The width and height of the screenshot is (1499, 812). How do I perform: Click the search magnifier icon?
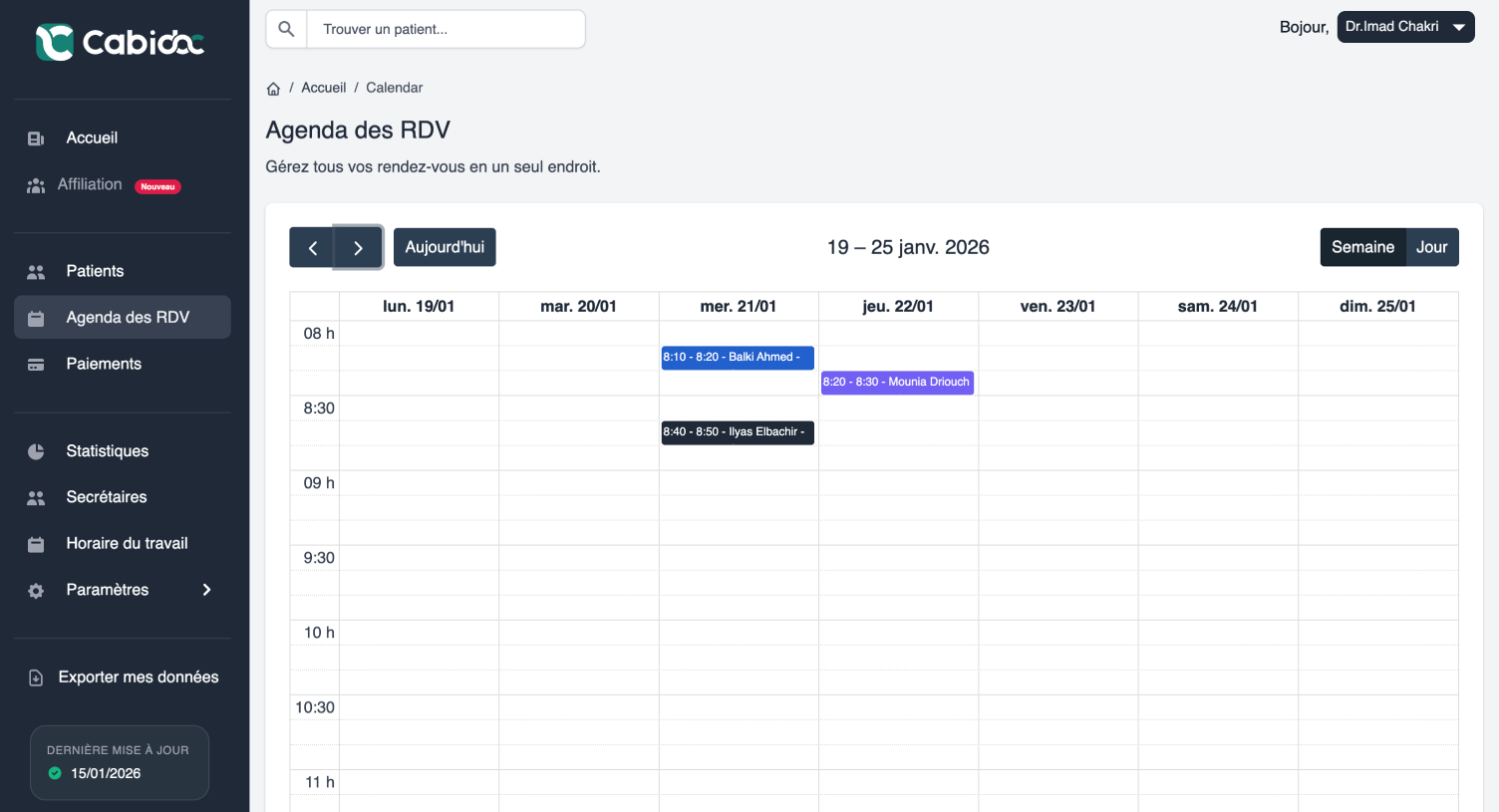pos(286,29)
